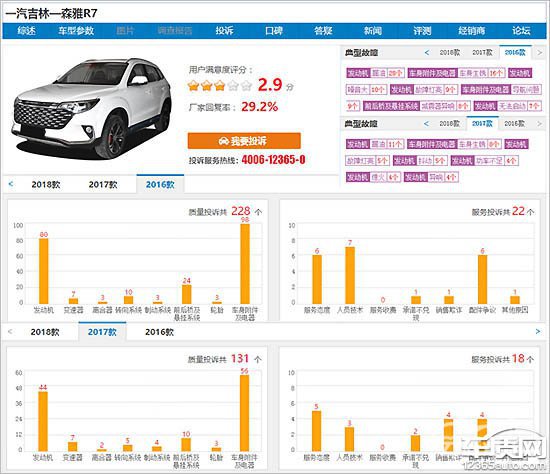The height and width of the screenshot is (474, 550).
Task: Click the page title 一汽吉林—森雅R7
Action: point(51,13)
